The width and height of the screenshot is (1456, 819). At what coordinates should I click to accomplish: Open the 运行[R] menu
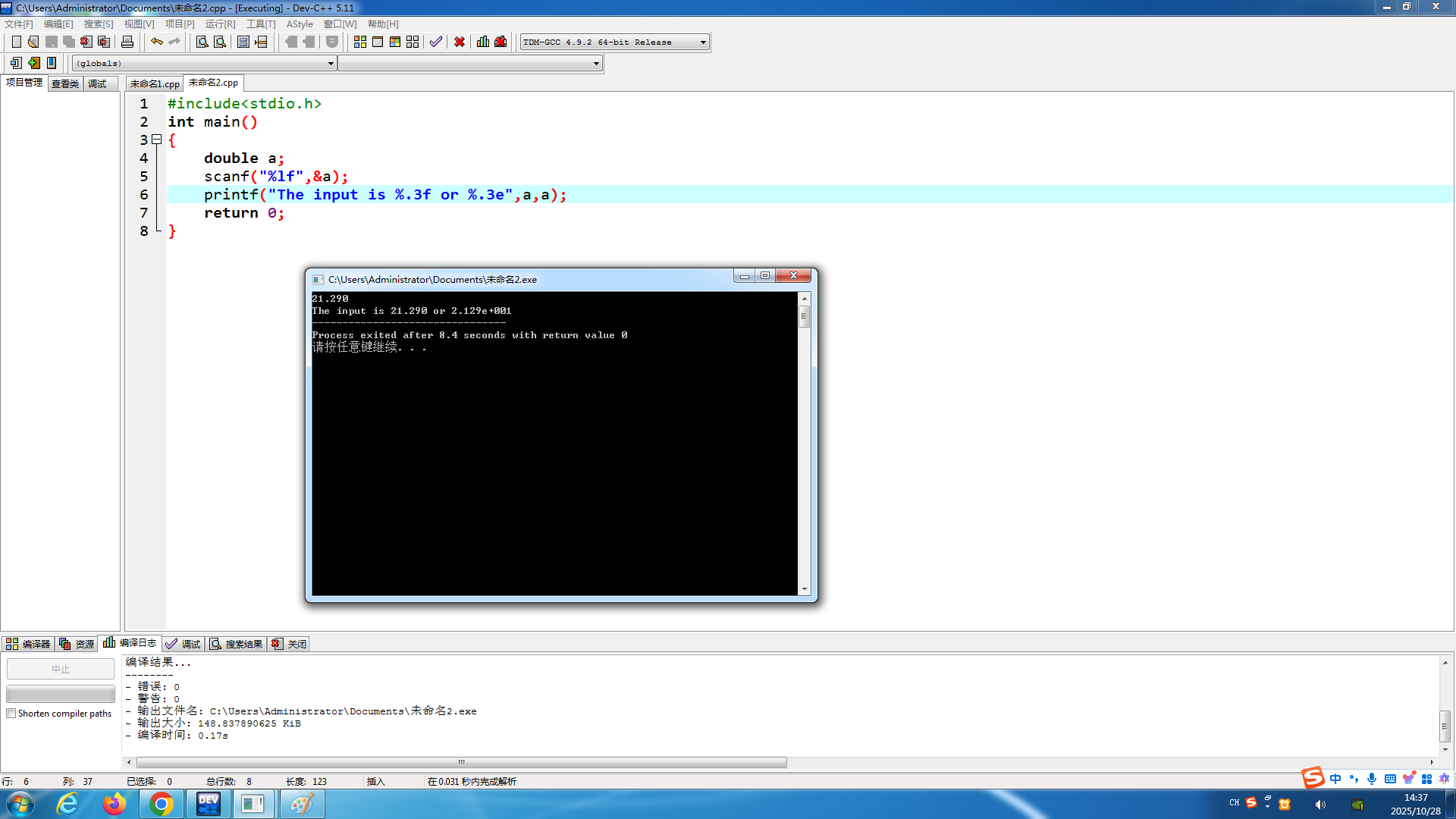coord(220,24)
